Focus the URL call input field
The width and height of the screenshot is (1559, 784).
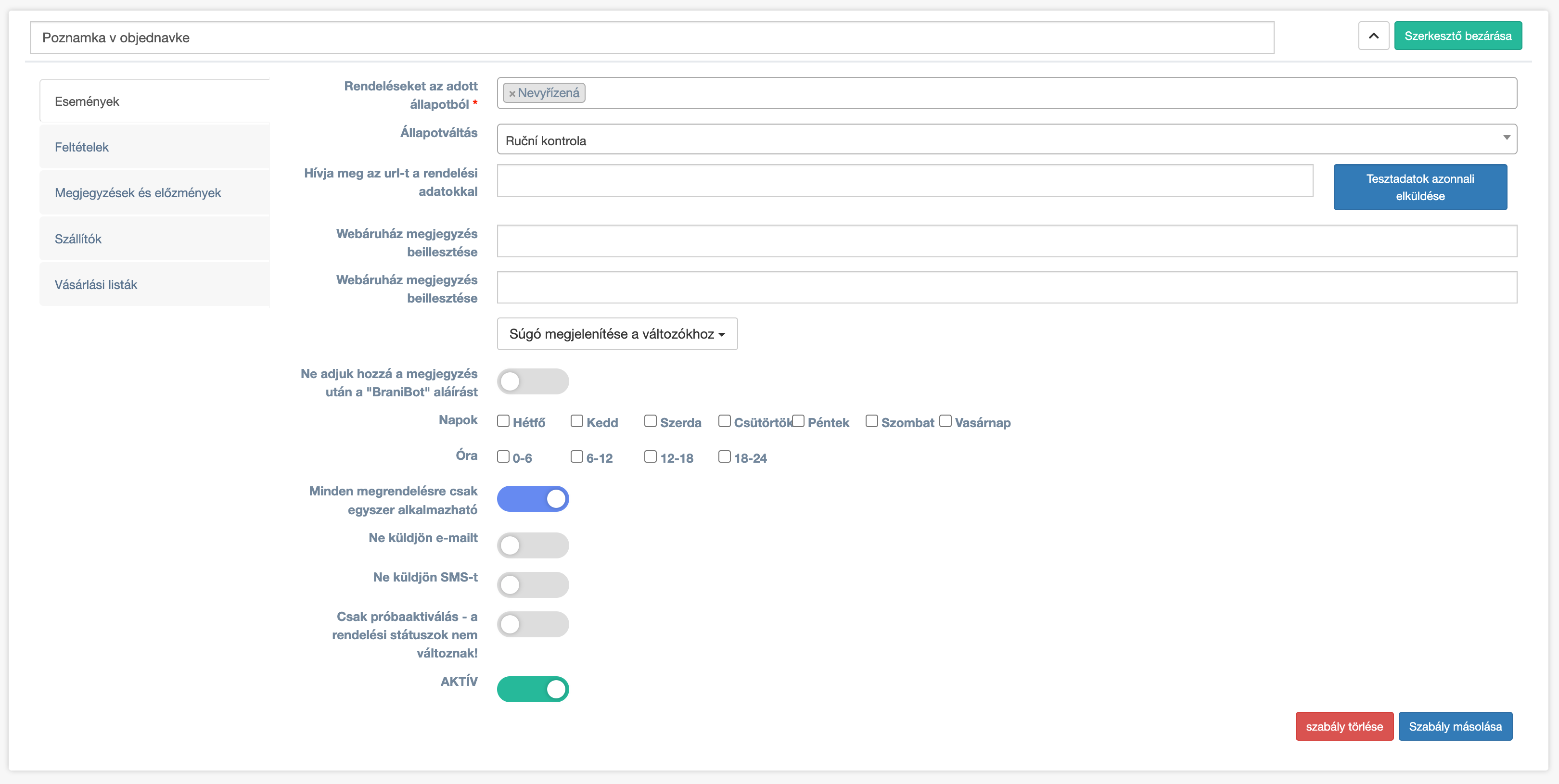pyautogui.click(x=905, y=180)
